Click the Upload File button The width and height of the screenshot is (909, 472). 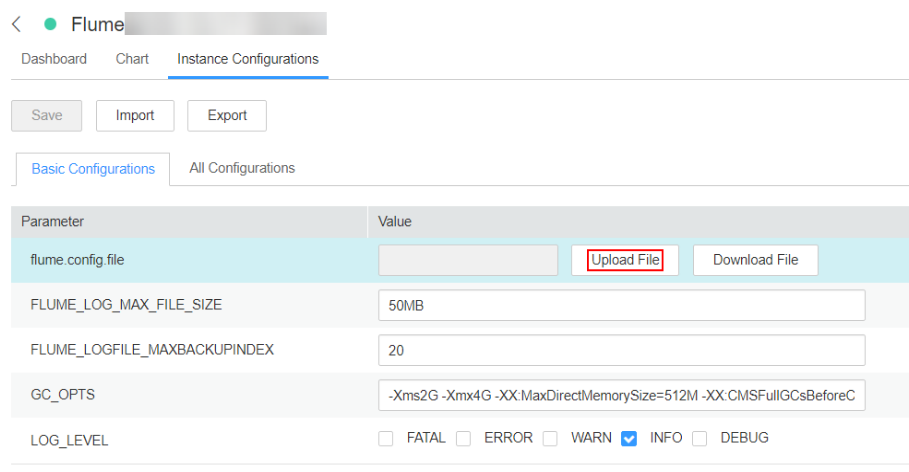[x=625, y=260]
